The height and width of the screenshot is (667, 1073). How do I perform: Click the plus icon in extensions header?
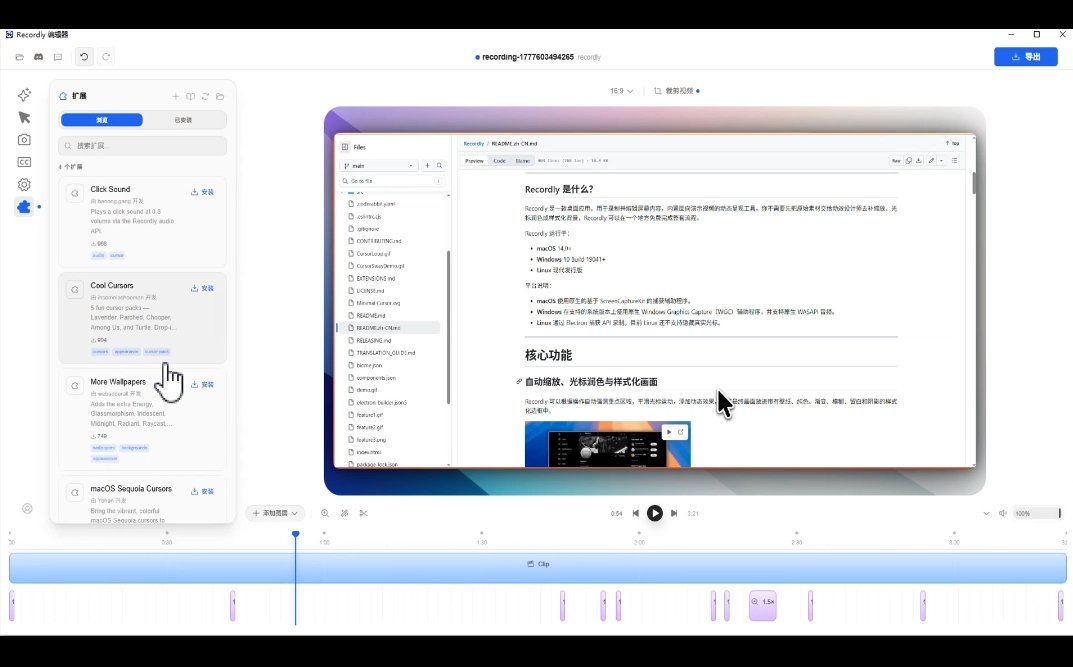click(175, 96)
